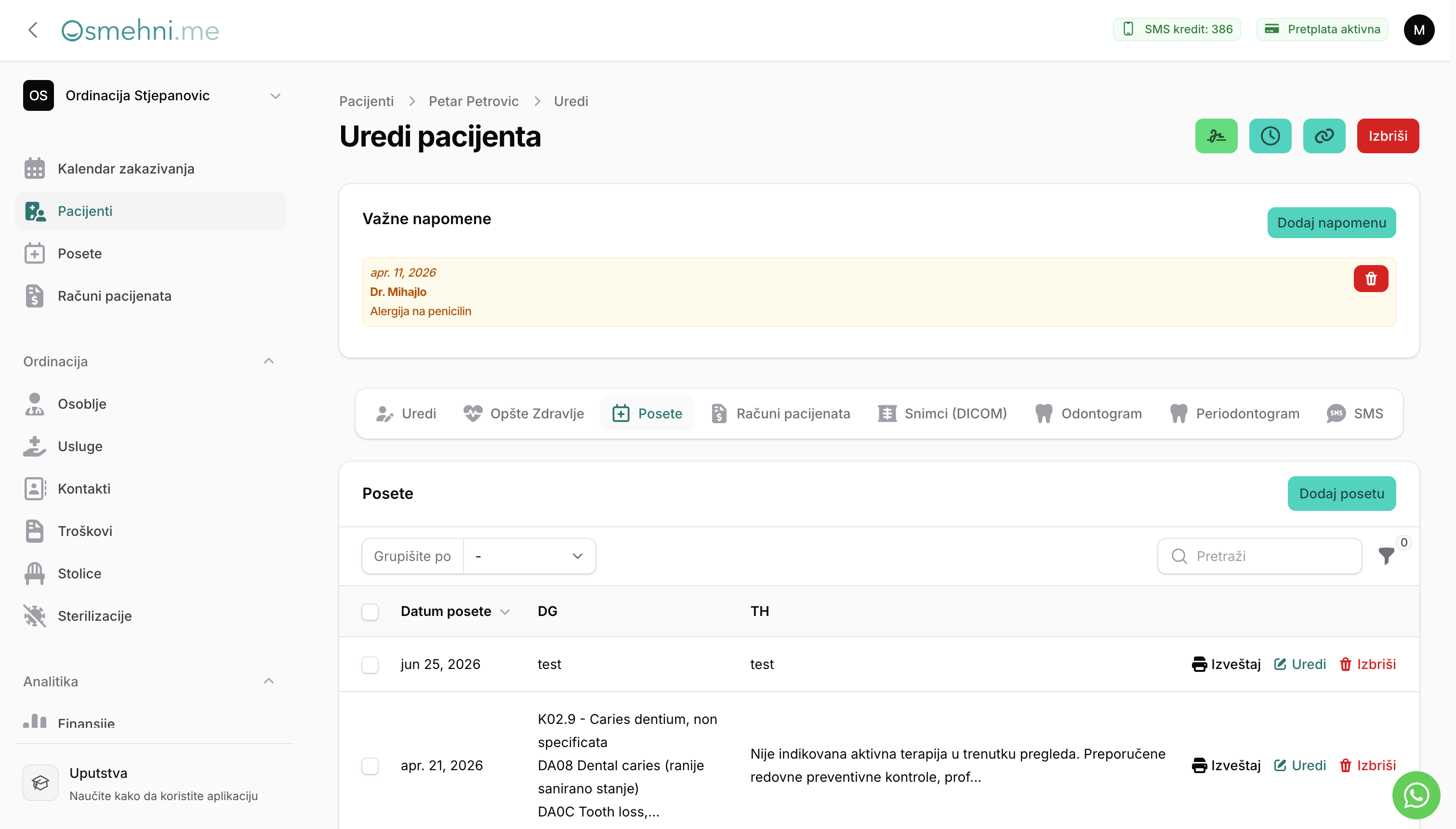Switch to the Snimci (DICOM) tab
The image size is (1456, 829).
coord(942,414)
